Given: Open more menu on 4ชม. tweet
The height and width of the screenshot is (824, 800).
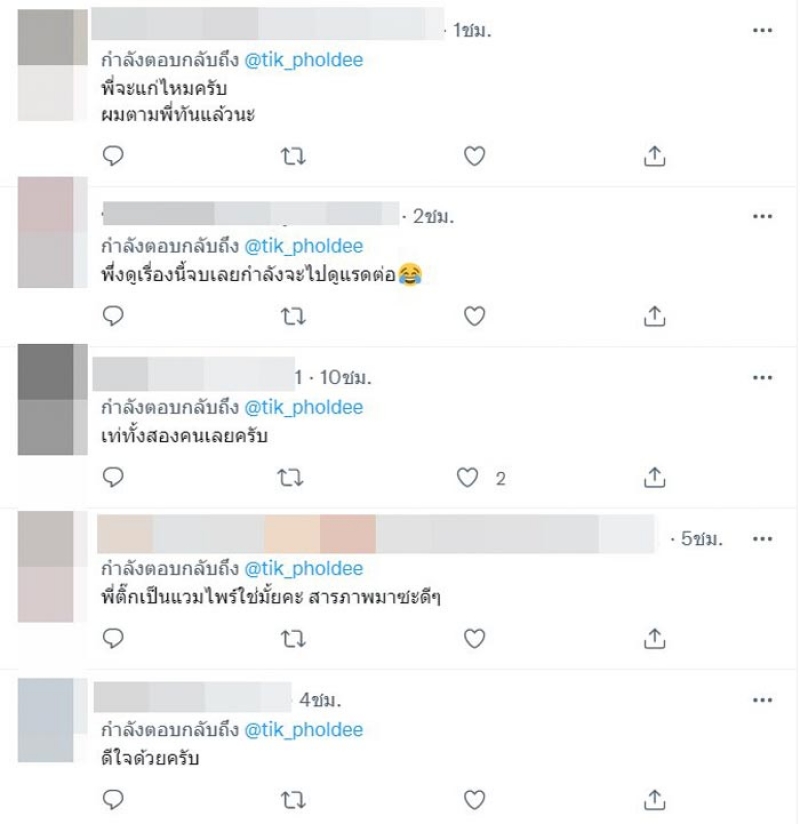Looking at the screenshot, I should coord(762,700).
